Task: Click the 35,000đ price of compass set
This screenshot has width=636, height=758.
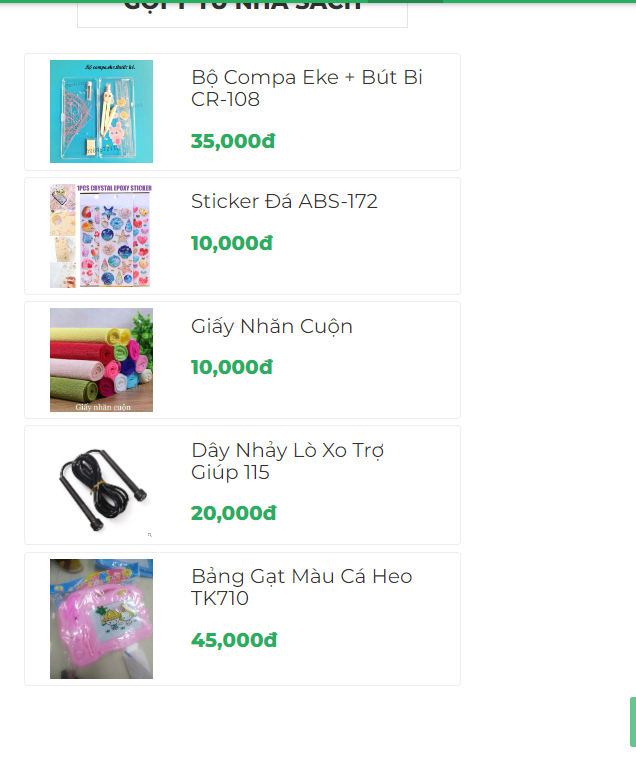Action: tap(233, 141)
